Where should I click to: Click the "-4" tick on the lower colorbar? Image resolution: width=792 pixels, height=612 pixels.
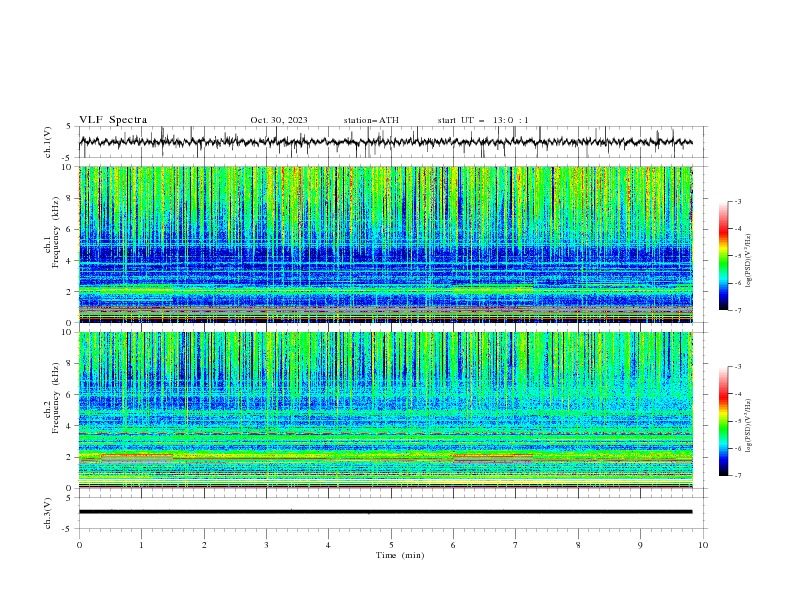coord(737,394)
